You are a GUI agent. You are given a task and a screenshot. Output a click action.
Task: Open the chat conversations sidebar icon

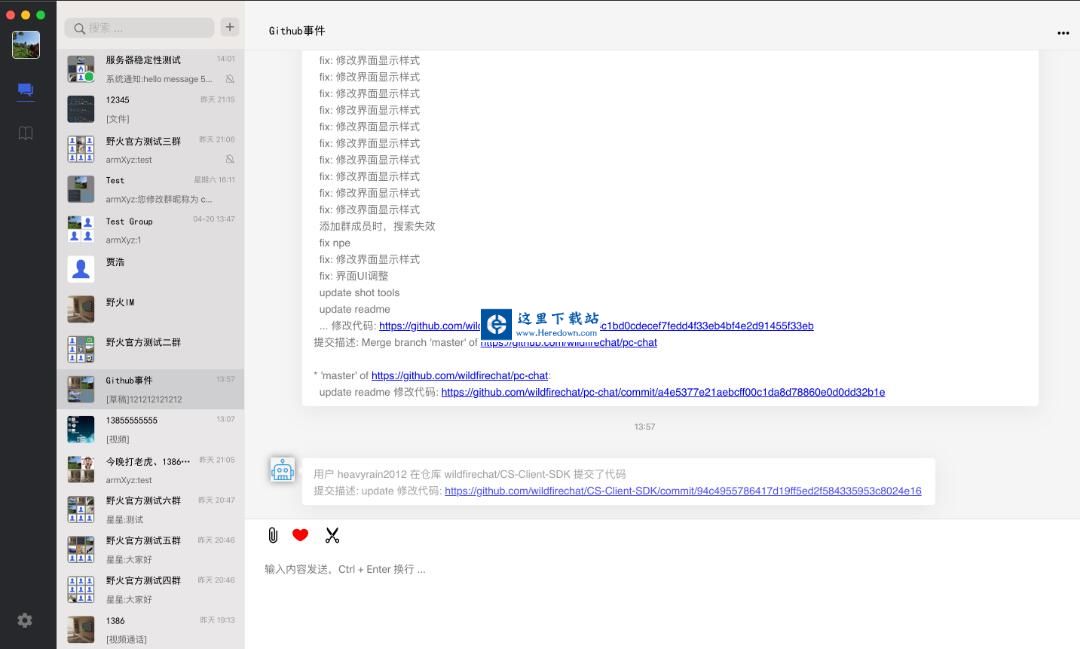(26, 90)
